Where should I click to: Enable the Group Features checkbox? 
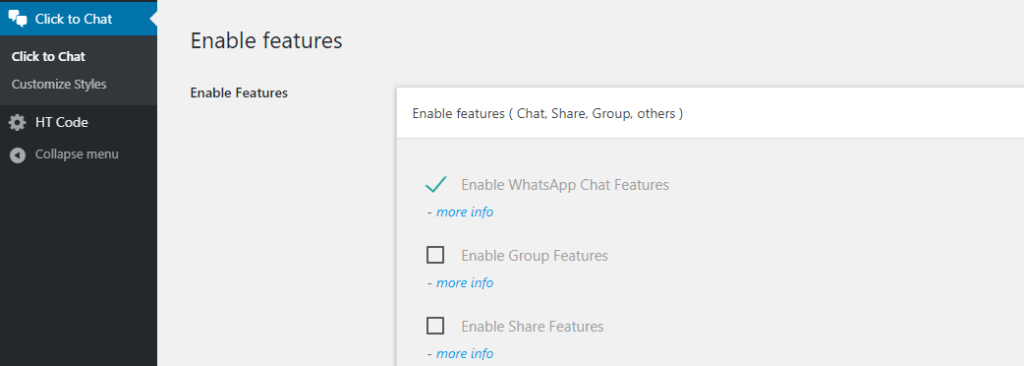point(435,255)
